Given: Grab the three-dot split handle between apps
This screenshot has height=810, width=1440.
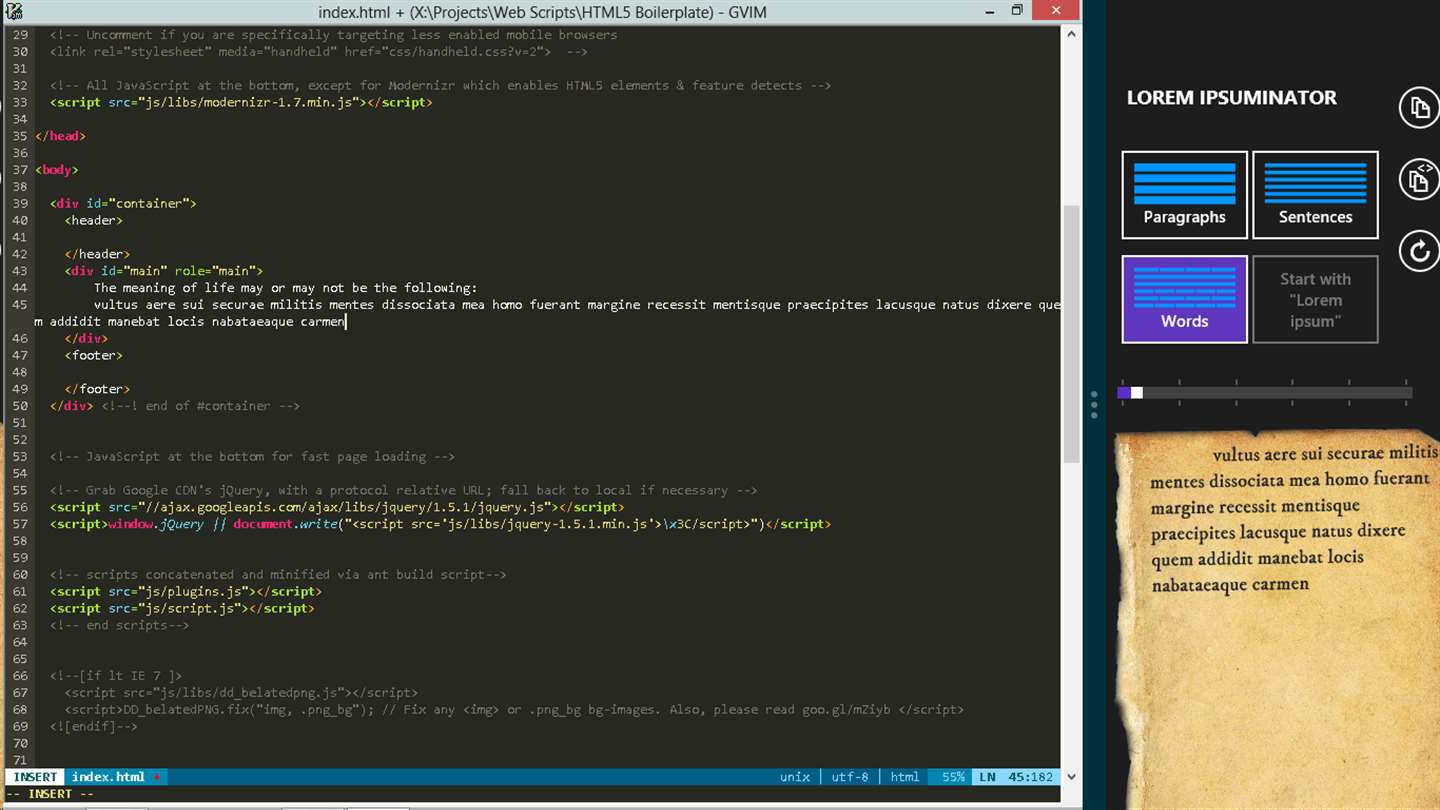Looking at the screenshot, I should (1095, 404).
